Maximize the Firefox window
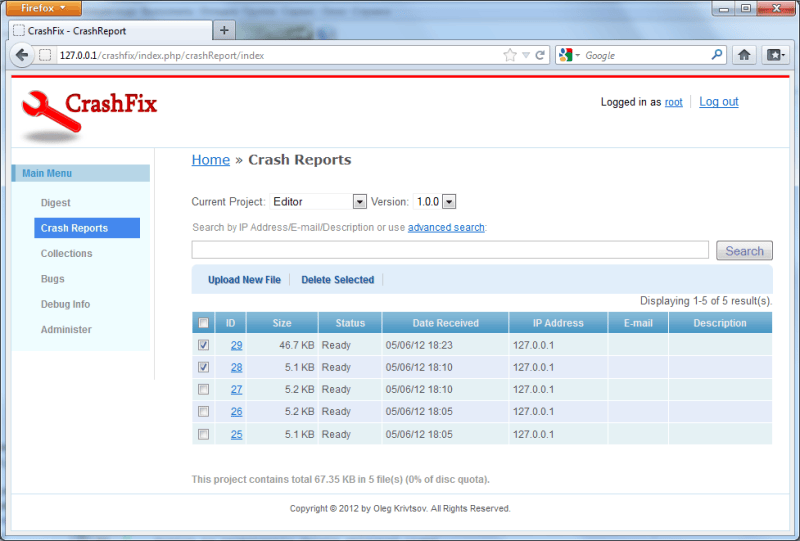The height and width of the screenshot is (541, 800). click(x=746, y=8)
